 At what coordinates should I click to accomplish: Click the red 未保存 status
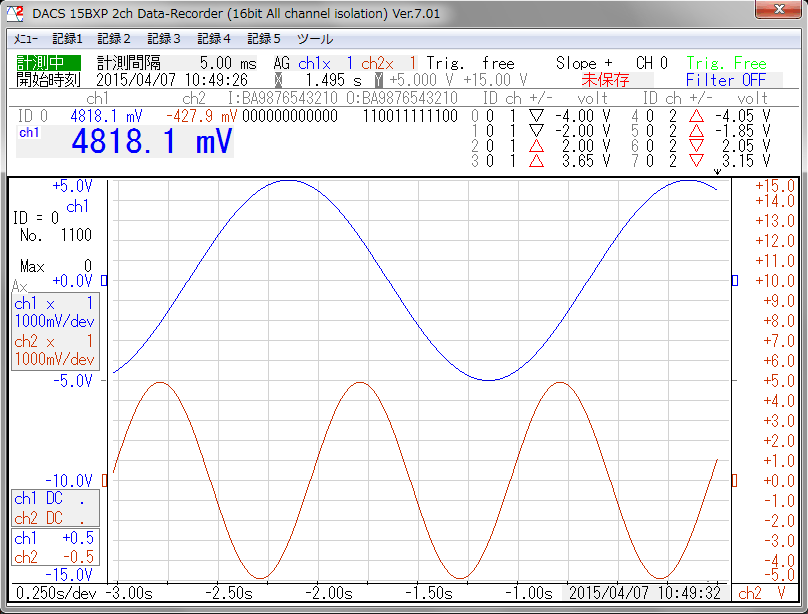(x=605, y=80)
